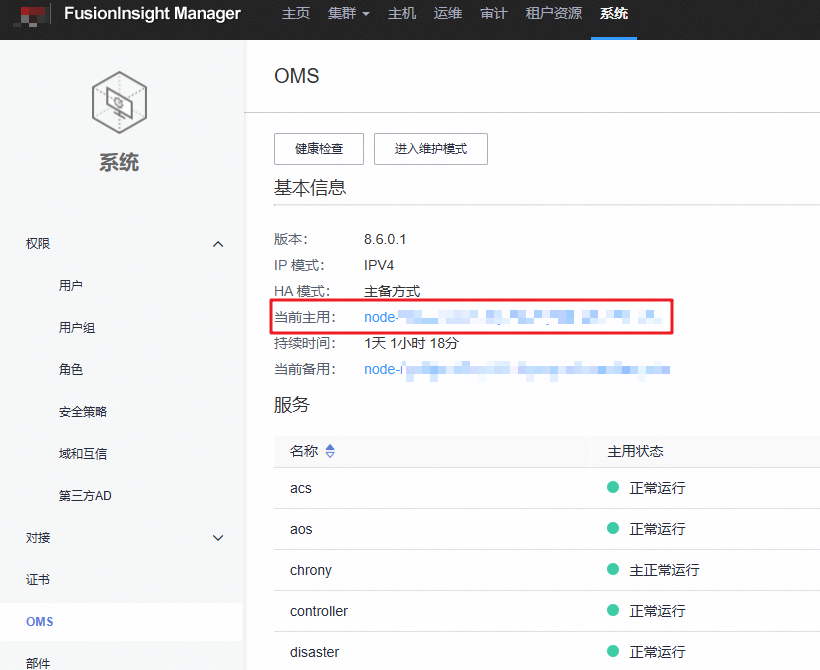820x670 pixels.
Task: Click the FusionInsight Manager logo icon
Action: [32, 14]
